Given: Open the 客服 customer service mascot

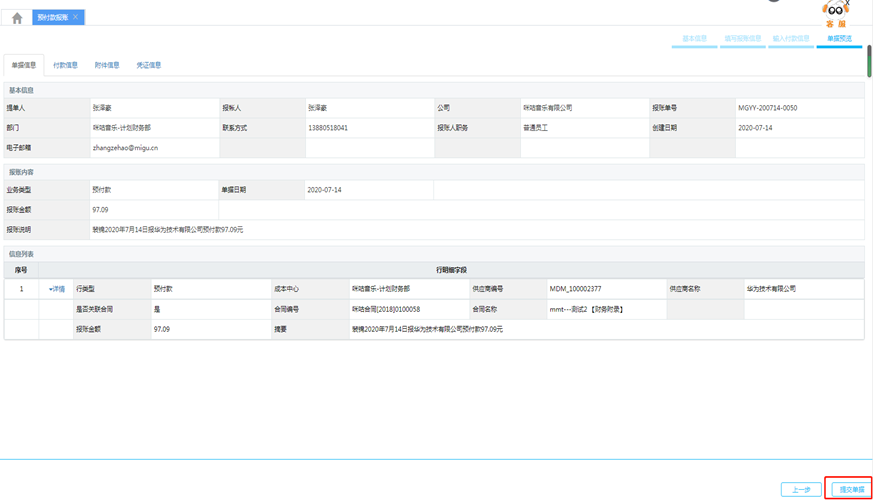Looking at the screenshot, I should coord(836,14).
